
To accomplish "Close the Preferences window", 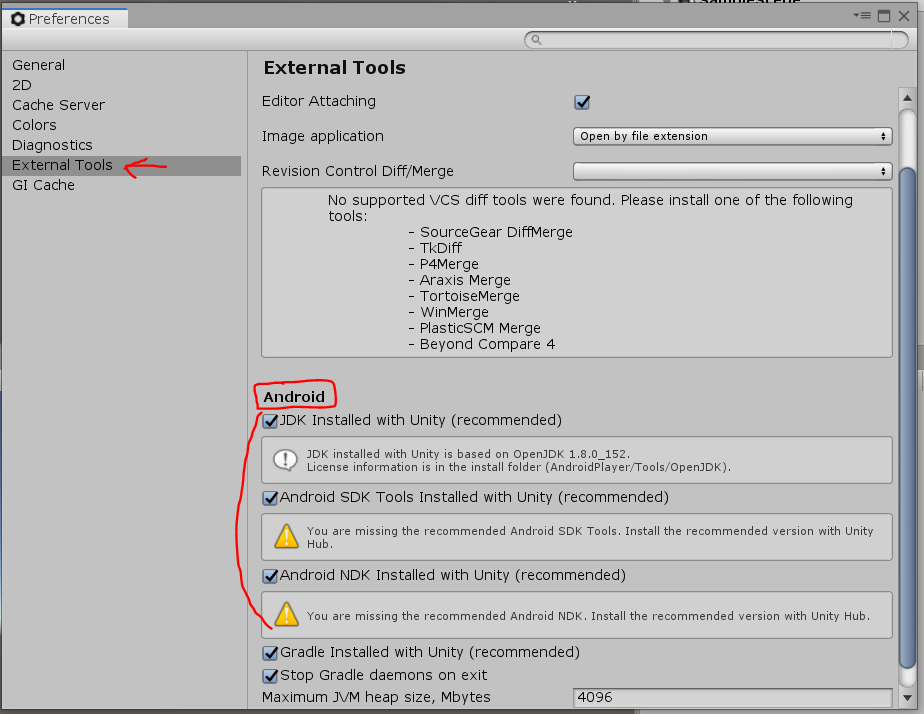I will click(904, 16).
